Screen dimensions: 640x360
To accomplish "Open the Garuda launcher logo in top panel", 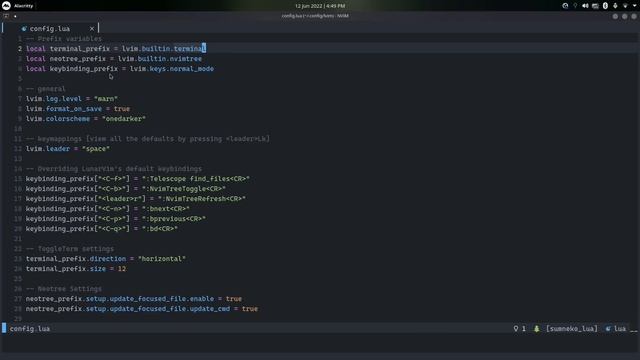I will [x=6, y=6].
